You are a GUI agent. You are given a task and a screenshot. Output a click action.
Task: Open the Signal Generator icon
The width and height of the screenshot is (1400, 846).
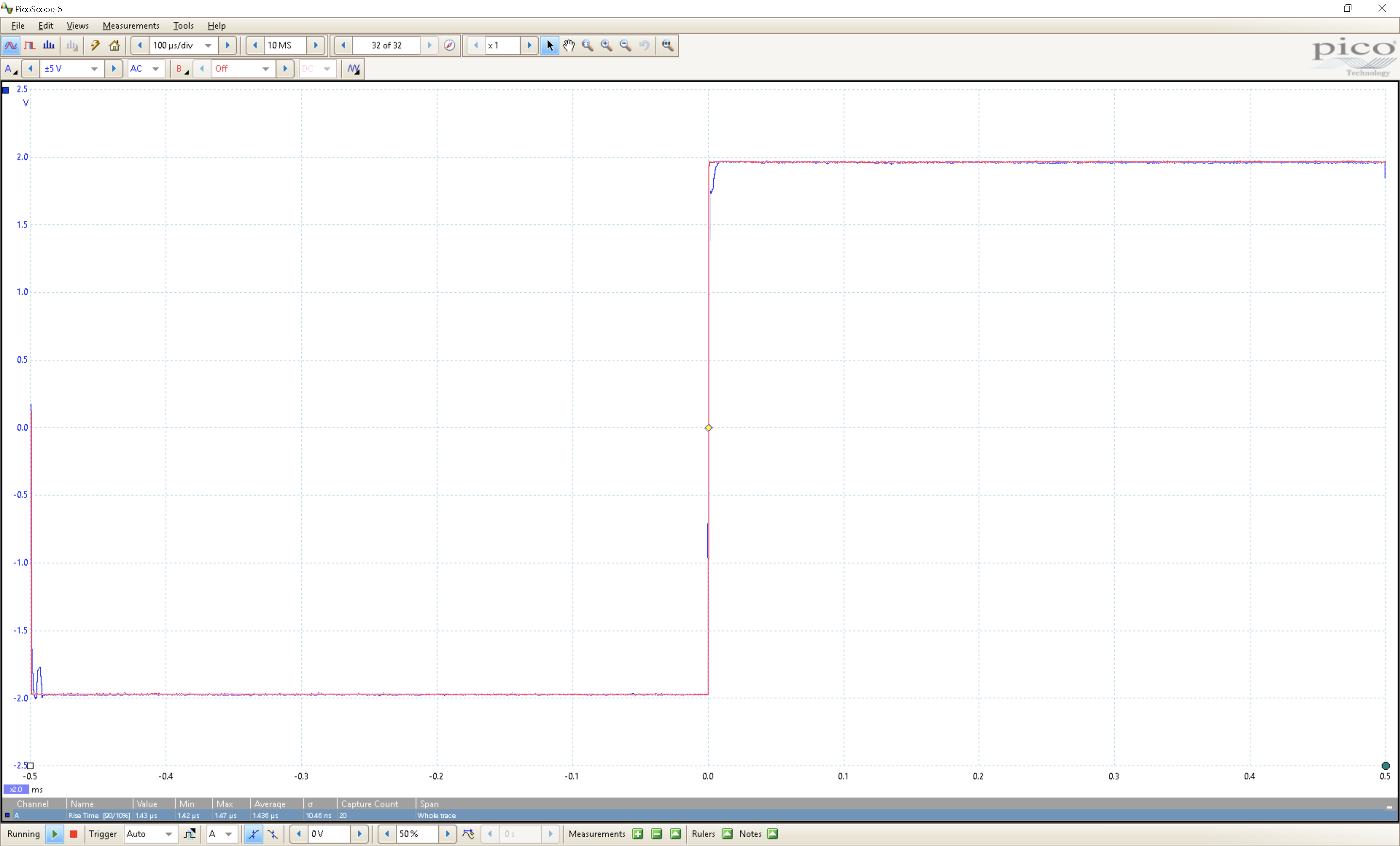tap(353, 69)
